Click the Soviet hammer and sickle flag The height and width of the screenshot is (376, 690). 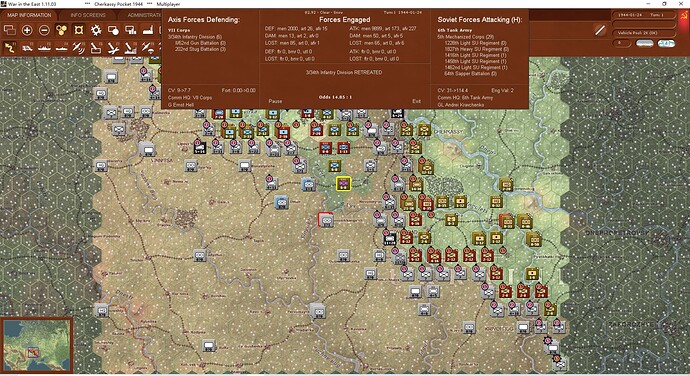(683, 15)
